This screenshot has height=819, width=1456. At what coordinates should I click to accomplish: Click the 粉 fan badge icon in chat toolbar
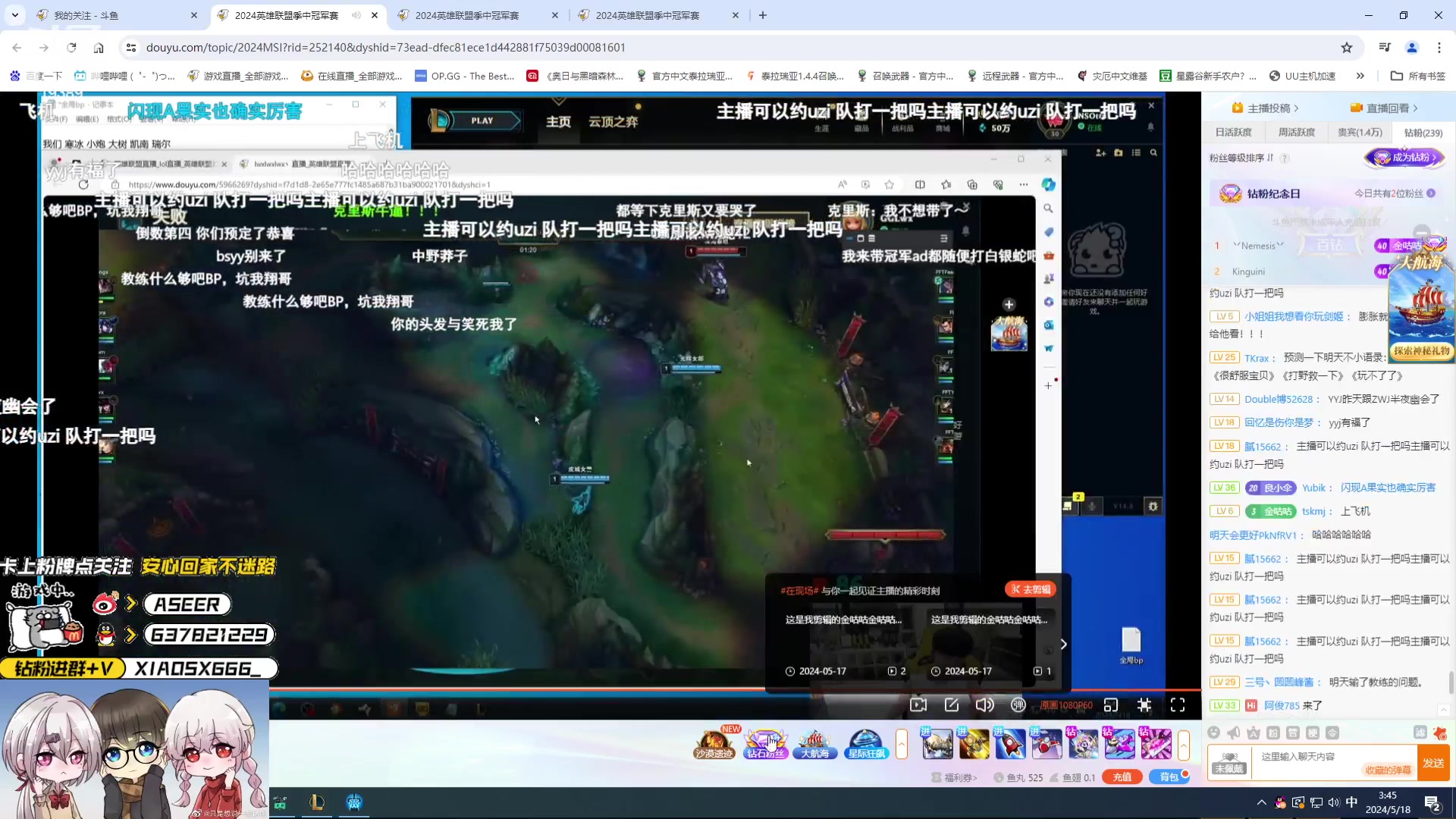point(1273,733)
